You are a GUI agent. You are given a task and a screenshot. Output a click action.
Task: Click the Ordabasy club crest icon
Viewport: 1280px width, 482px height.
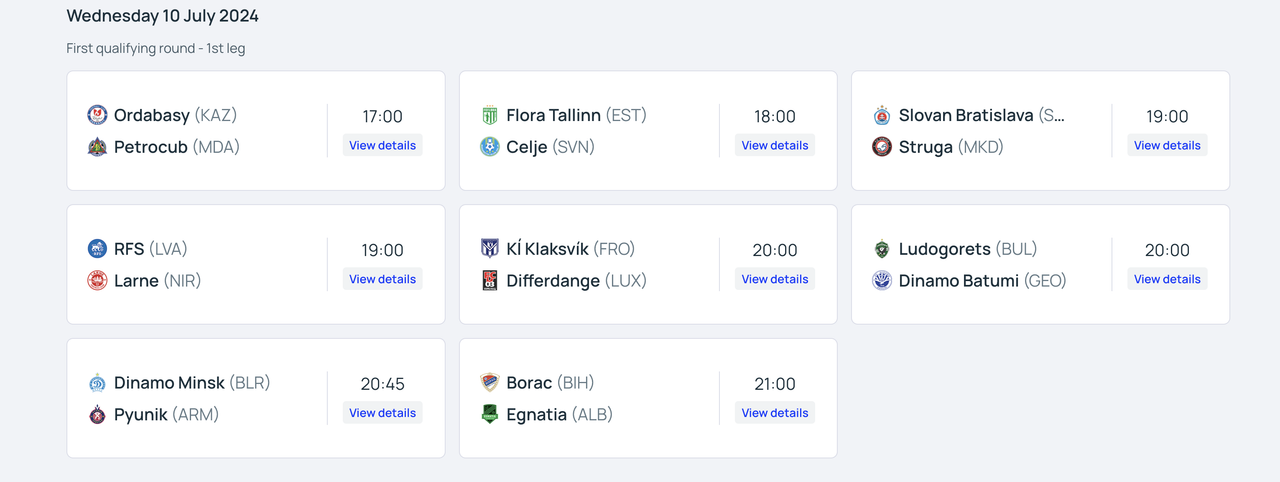(x=97, y=115)
